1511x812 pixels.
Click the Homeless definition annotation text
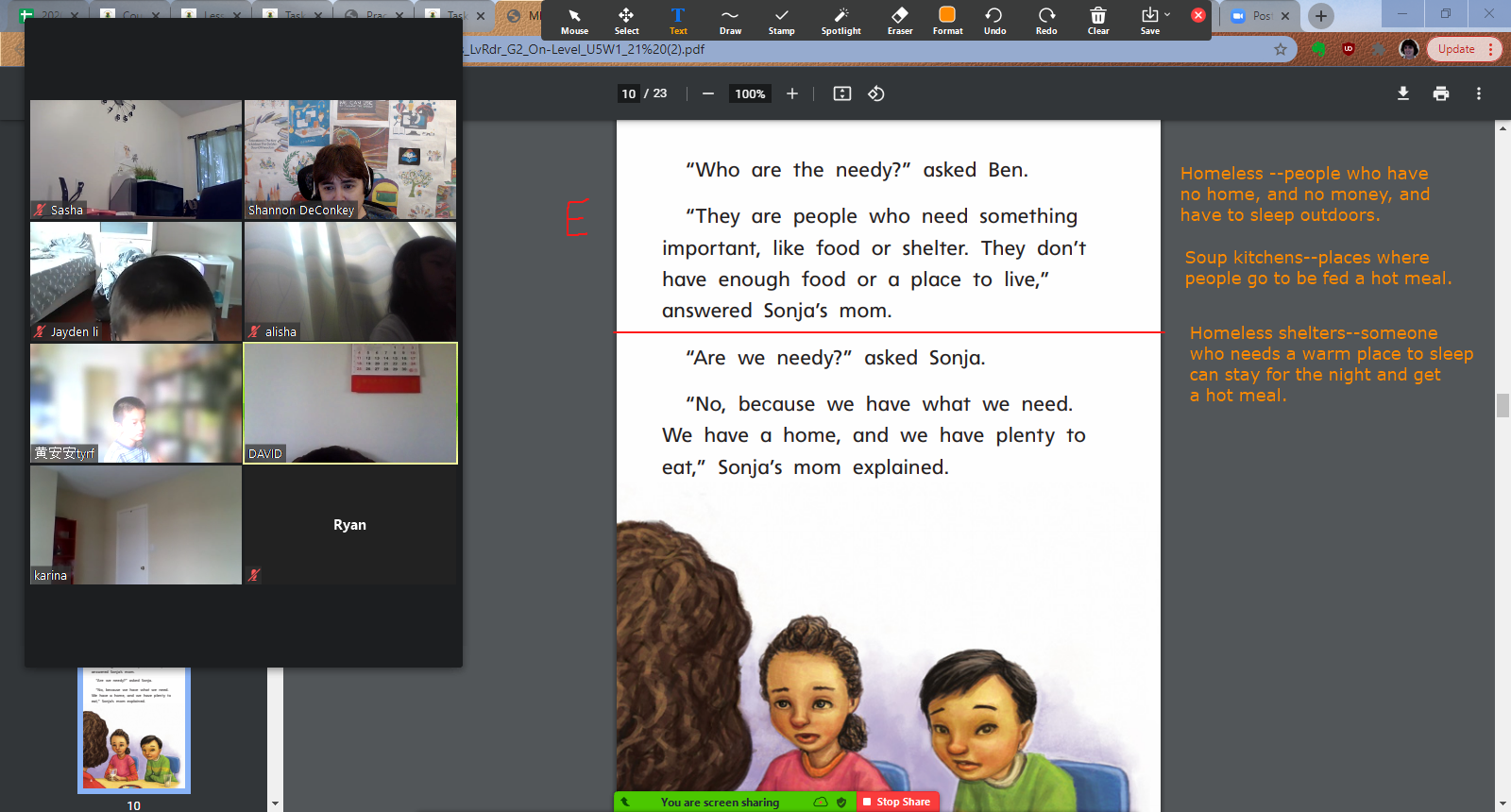[x=1305, y=195]
